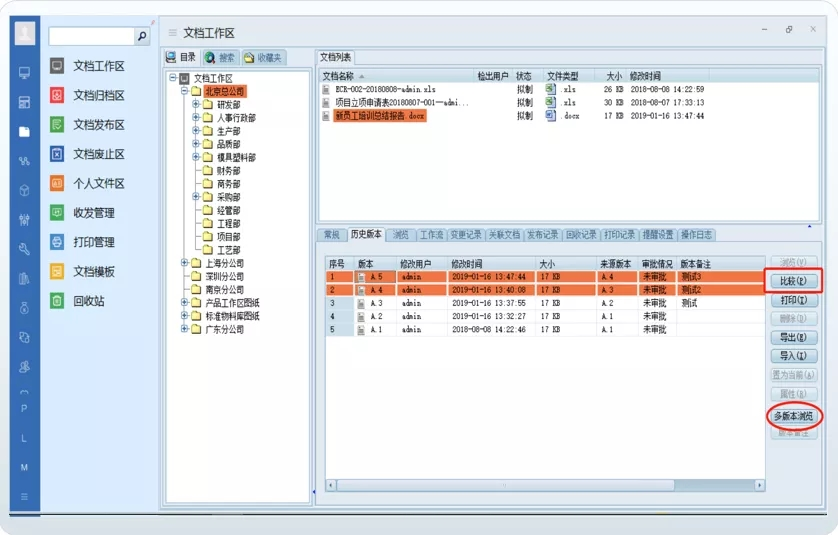This screenshot has height=535, width=838.
Task: Open the 文档归档区 section
Action: [98, 96]
